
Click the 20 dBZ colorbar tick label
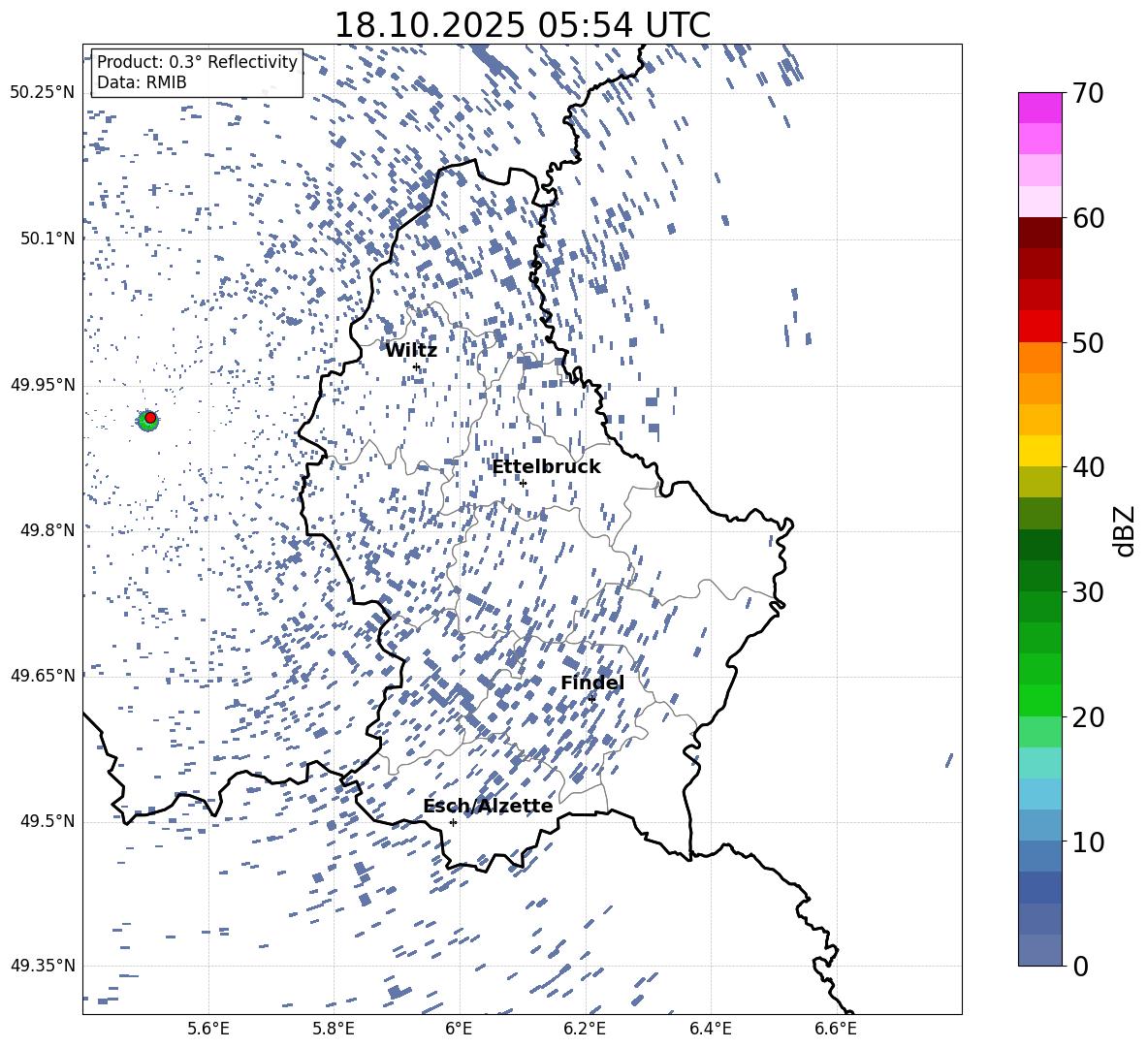[x=1088, y=717]
